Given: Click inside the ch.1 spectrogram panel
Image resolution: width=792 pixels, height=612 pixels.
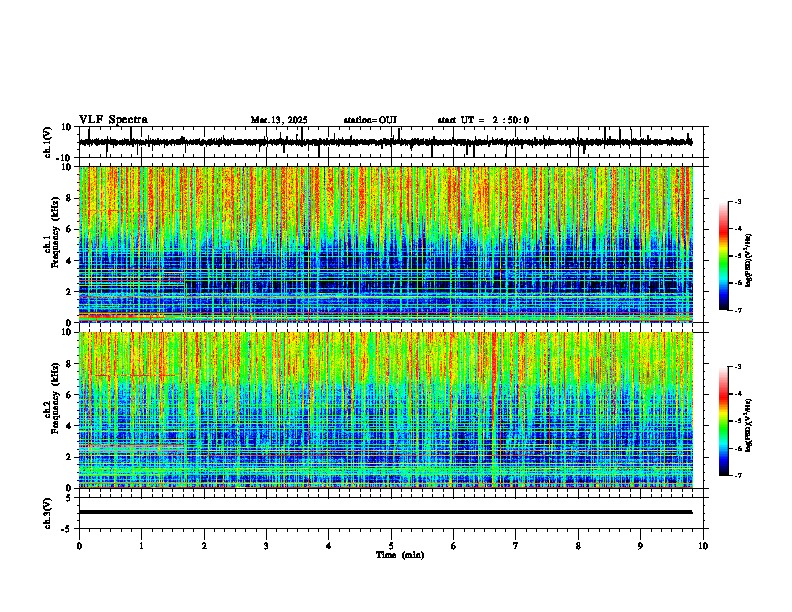Looking at the screenshot, I should pyautogui.click(x=385, y=244).
